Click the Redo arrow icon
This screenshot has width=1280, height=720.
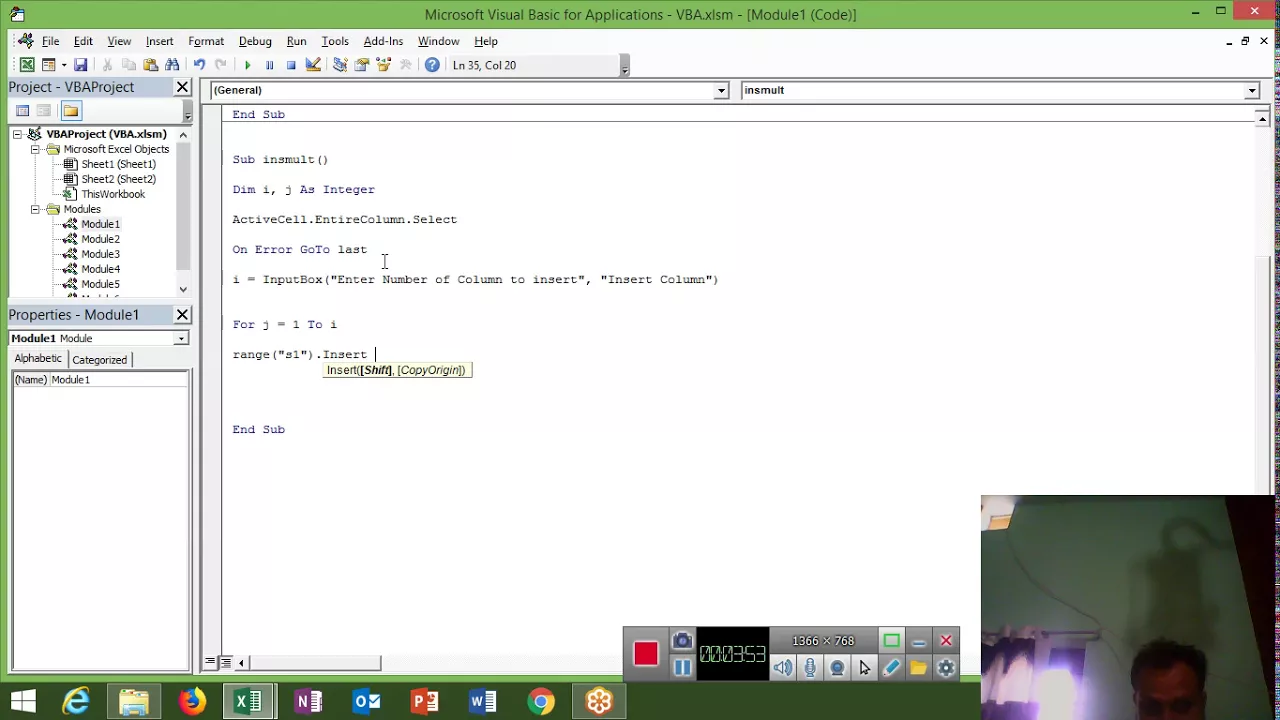click(x=221, y=65)
